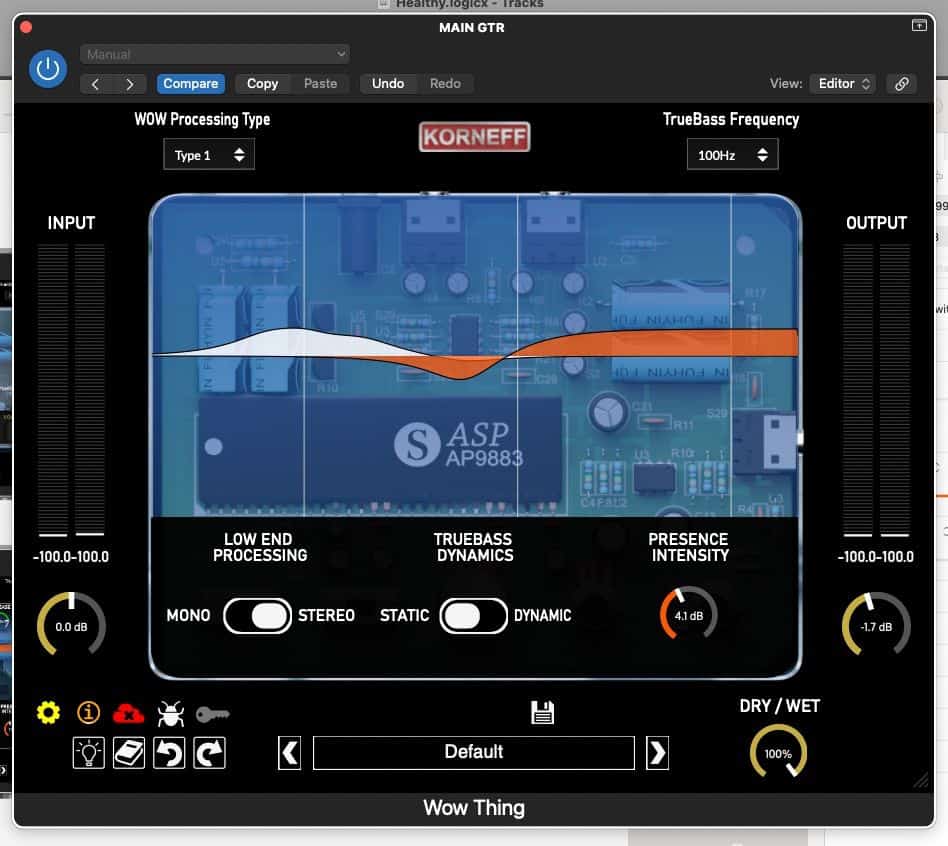Open settings with yellow gear icon
The height and width of the screenshot is (846, 948).
point(48,713)
